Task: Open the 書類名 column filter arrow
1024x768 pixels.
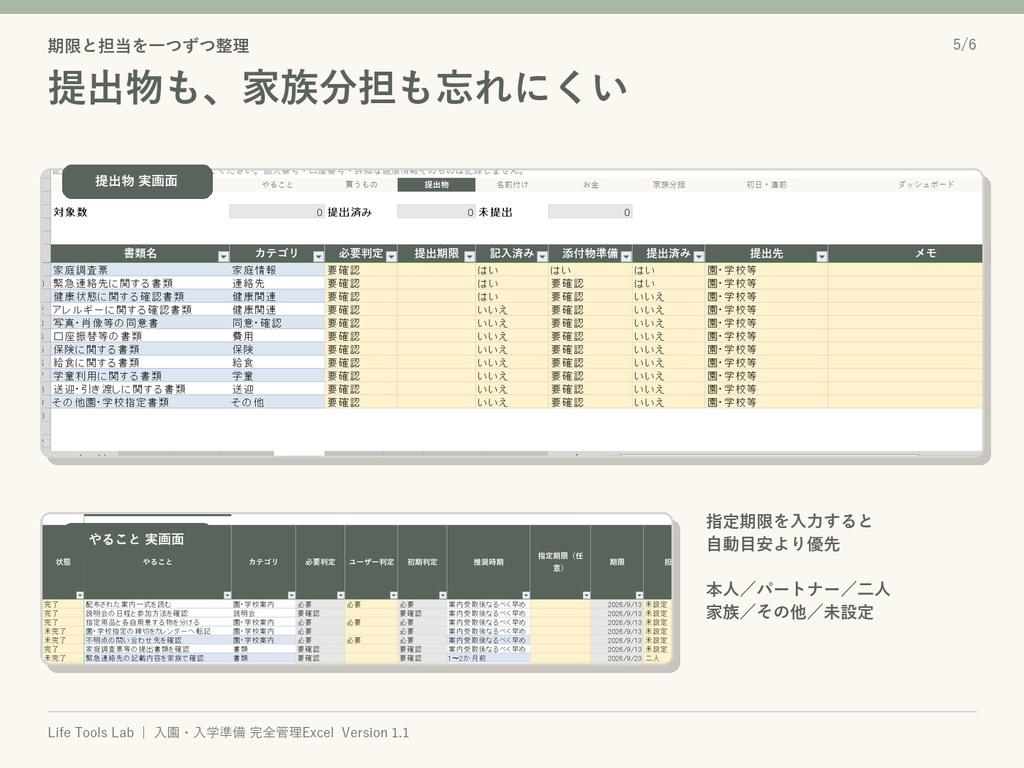Action: 223,257
